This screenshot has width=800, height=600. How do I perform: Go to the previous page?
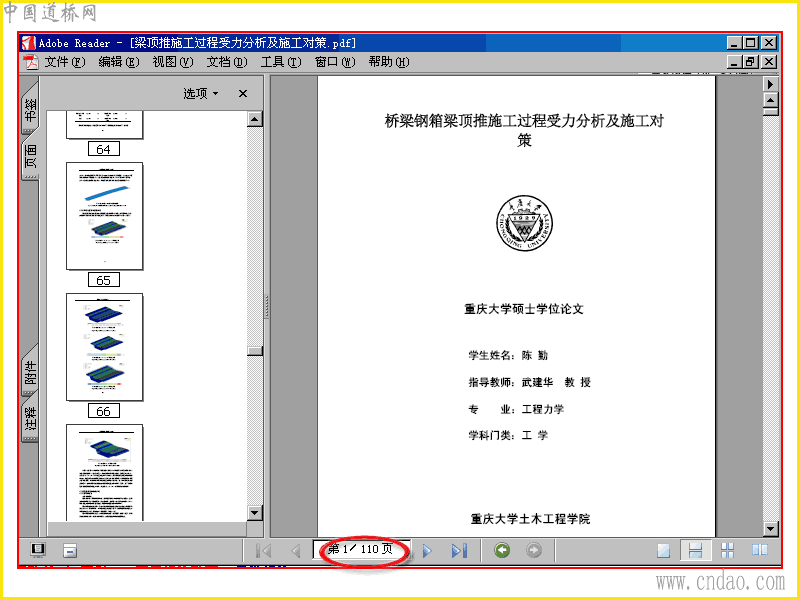(x=295, y=551)
